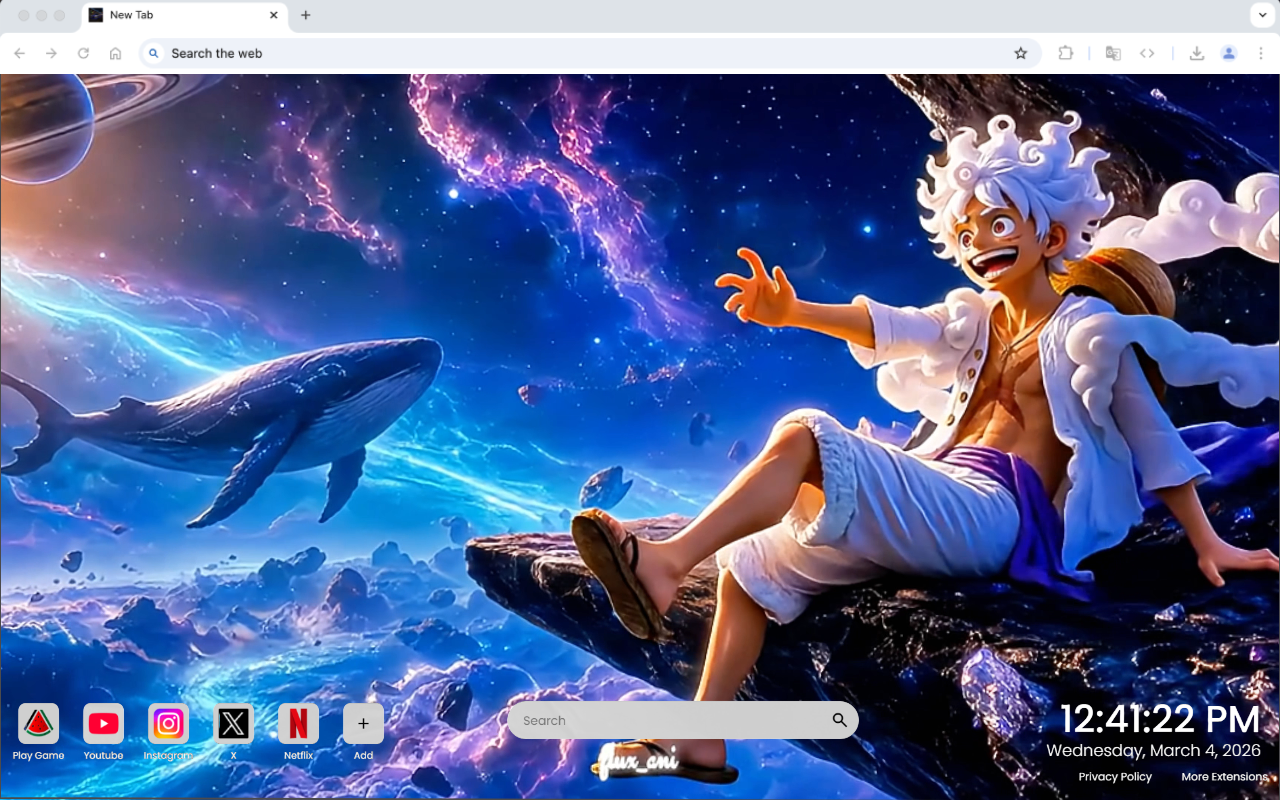
Task: Open the browser home page
Action: point(115,53)
